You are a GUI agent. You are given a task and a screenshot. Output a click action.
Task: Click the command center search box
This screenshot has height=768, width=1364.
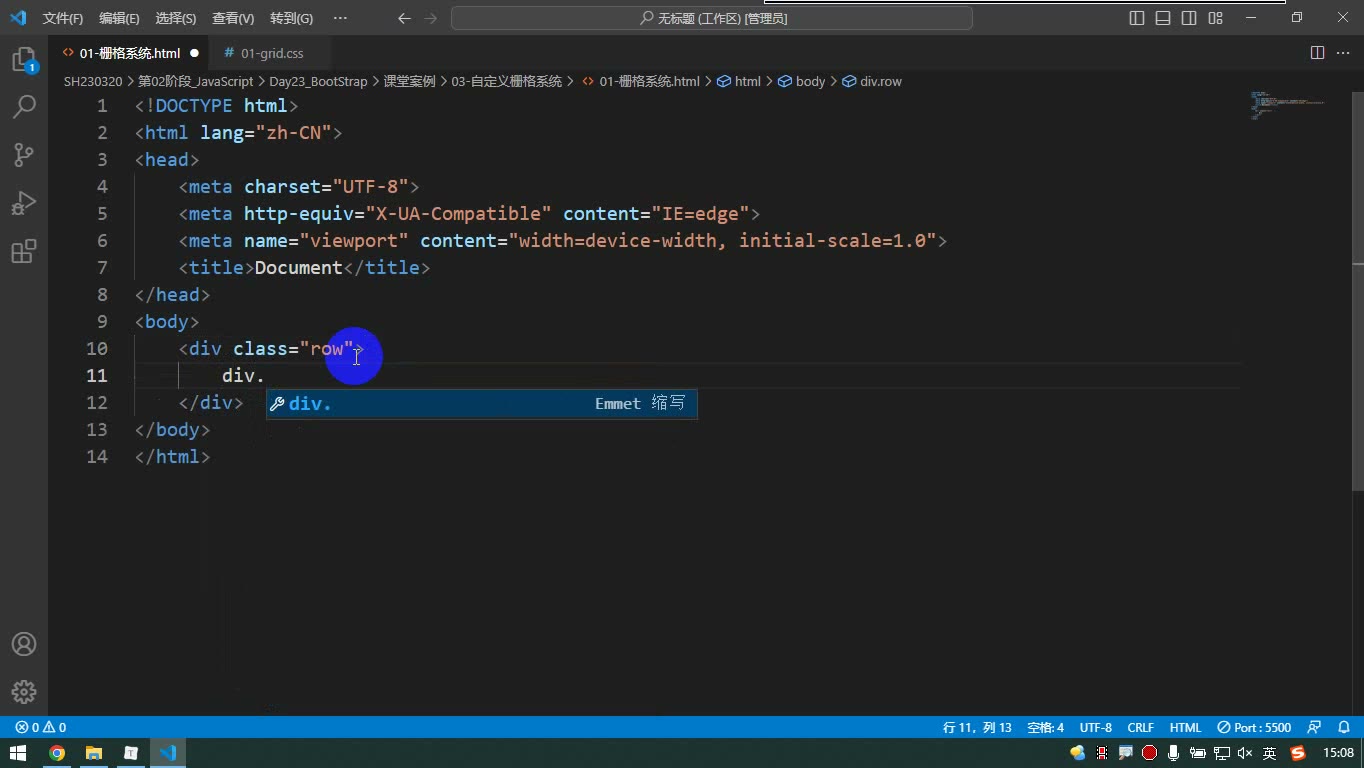pyautogui.click(x=712, y=18)
